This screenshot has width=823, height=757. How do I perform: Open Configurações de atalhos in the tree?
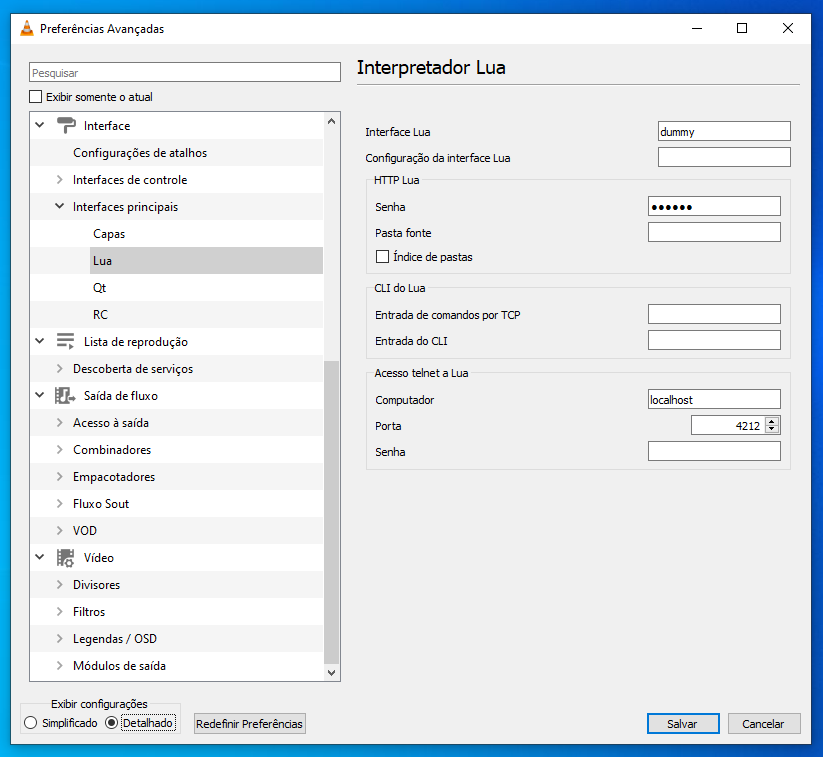click(140, 153)
